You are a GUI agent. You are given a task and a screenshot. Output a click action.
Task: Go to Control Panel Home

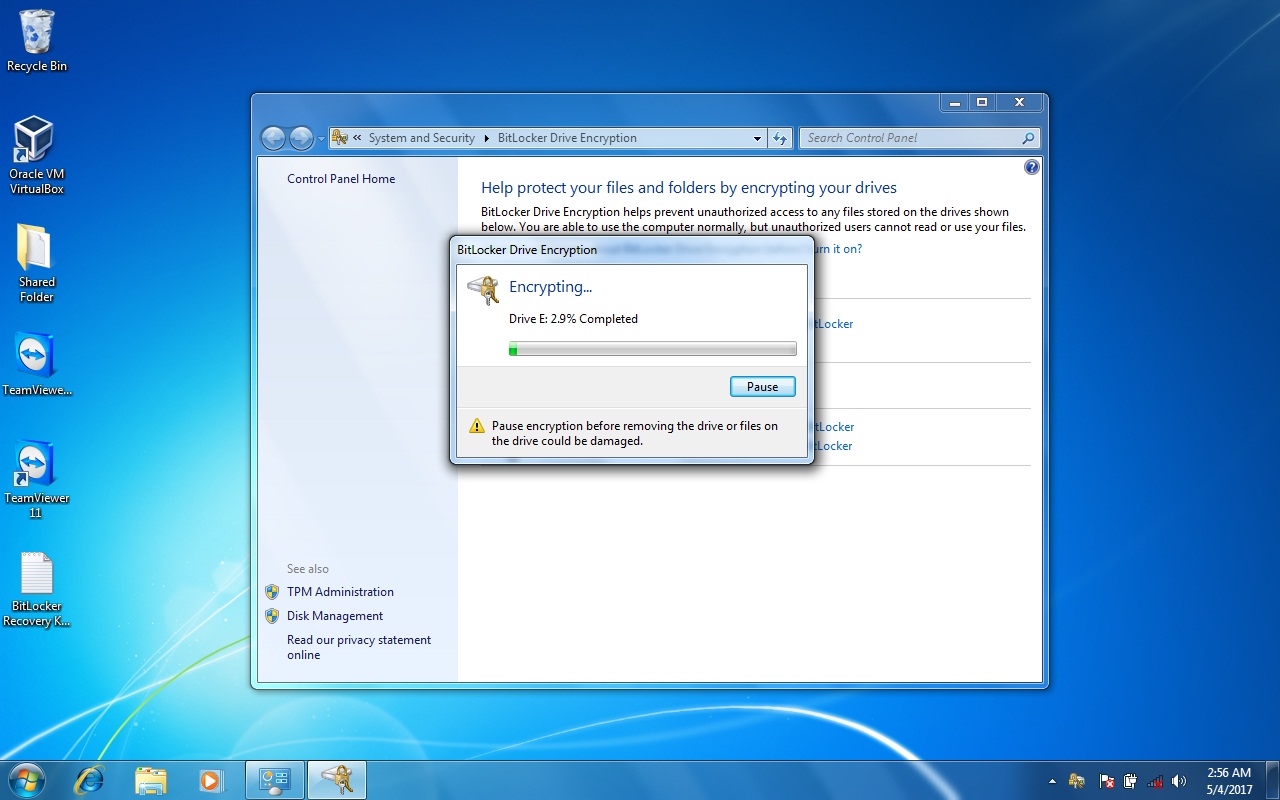click(x=341, y=179)
